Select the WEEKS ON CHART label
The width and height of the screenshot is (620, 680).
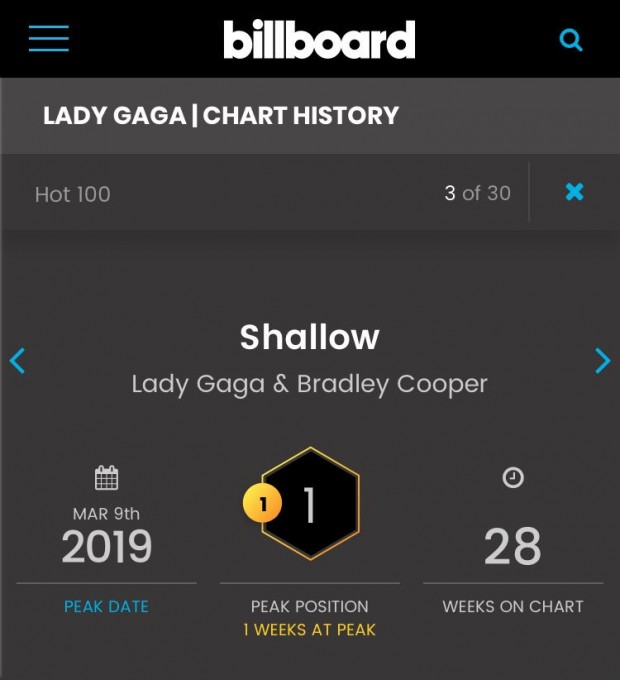[513, 606]
